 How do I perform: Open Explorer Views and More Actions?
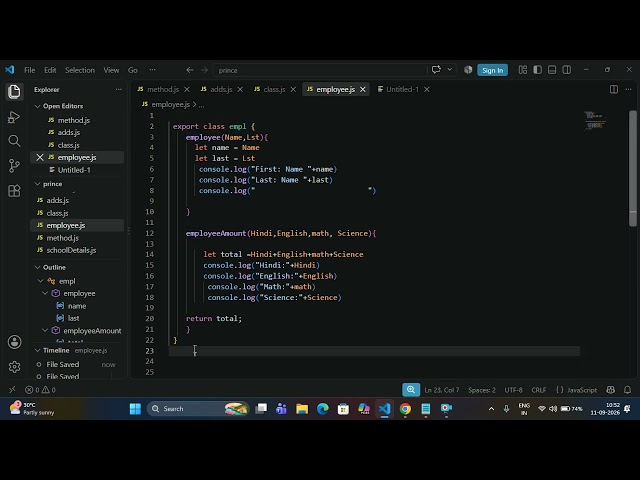[x=119, y=89]
